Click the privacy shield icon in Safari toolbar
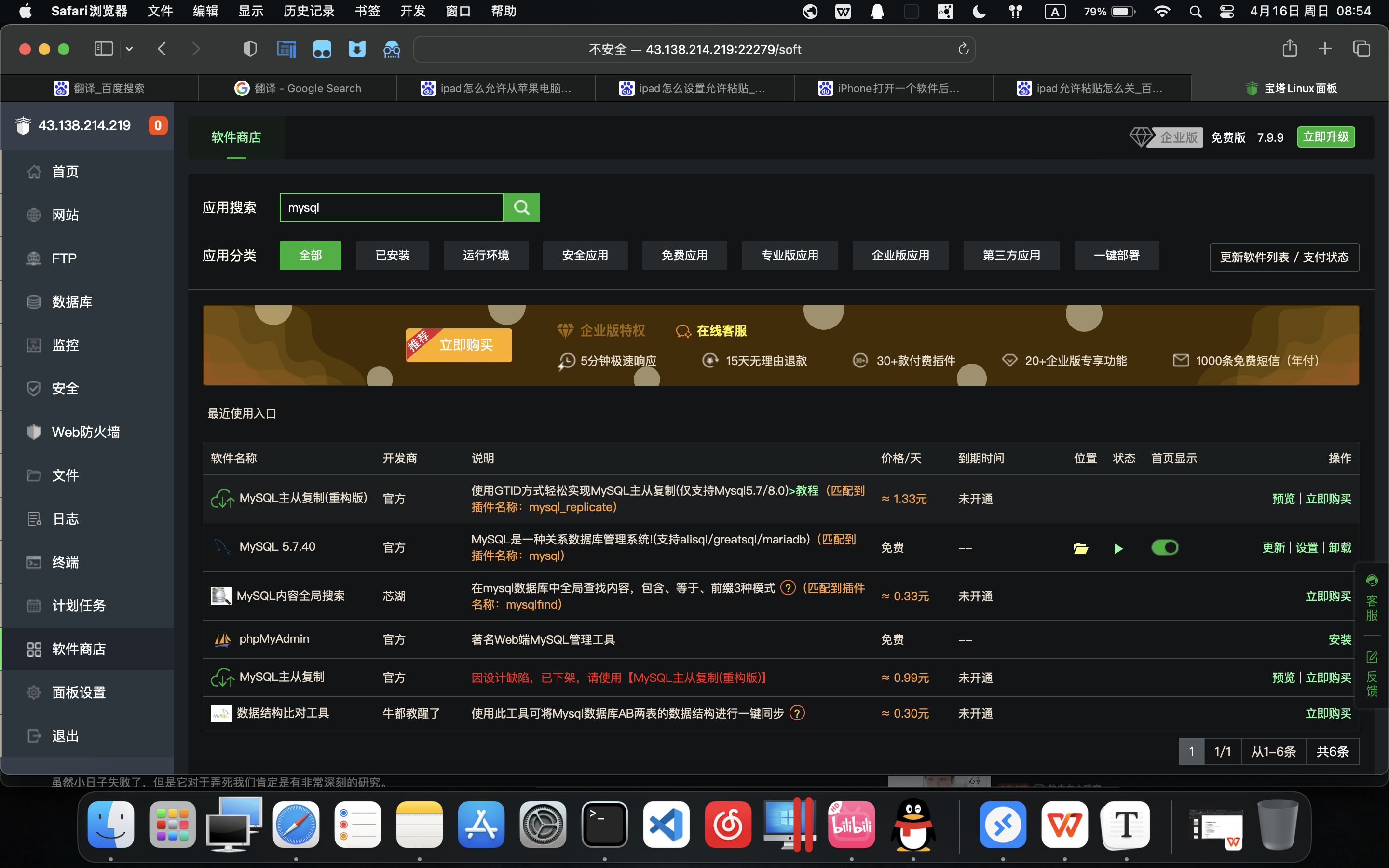The width and height of the screenshot is (1389, 868). (250, 49)
